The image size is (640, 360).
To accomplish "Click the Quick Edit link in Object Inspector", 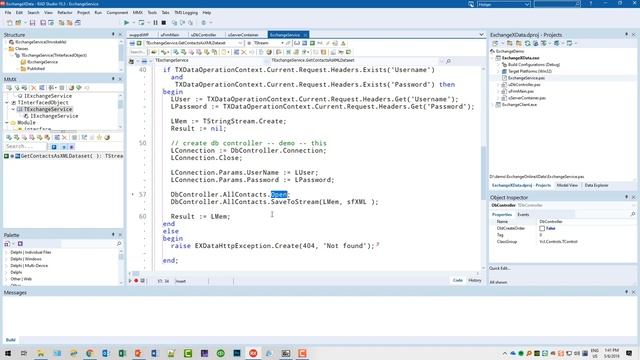I will click(500, 269).
